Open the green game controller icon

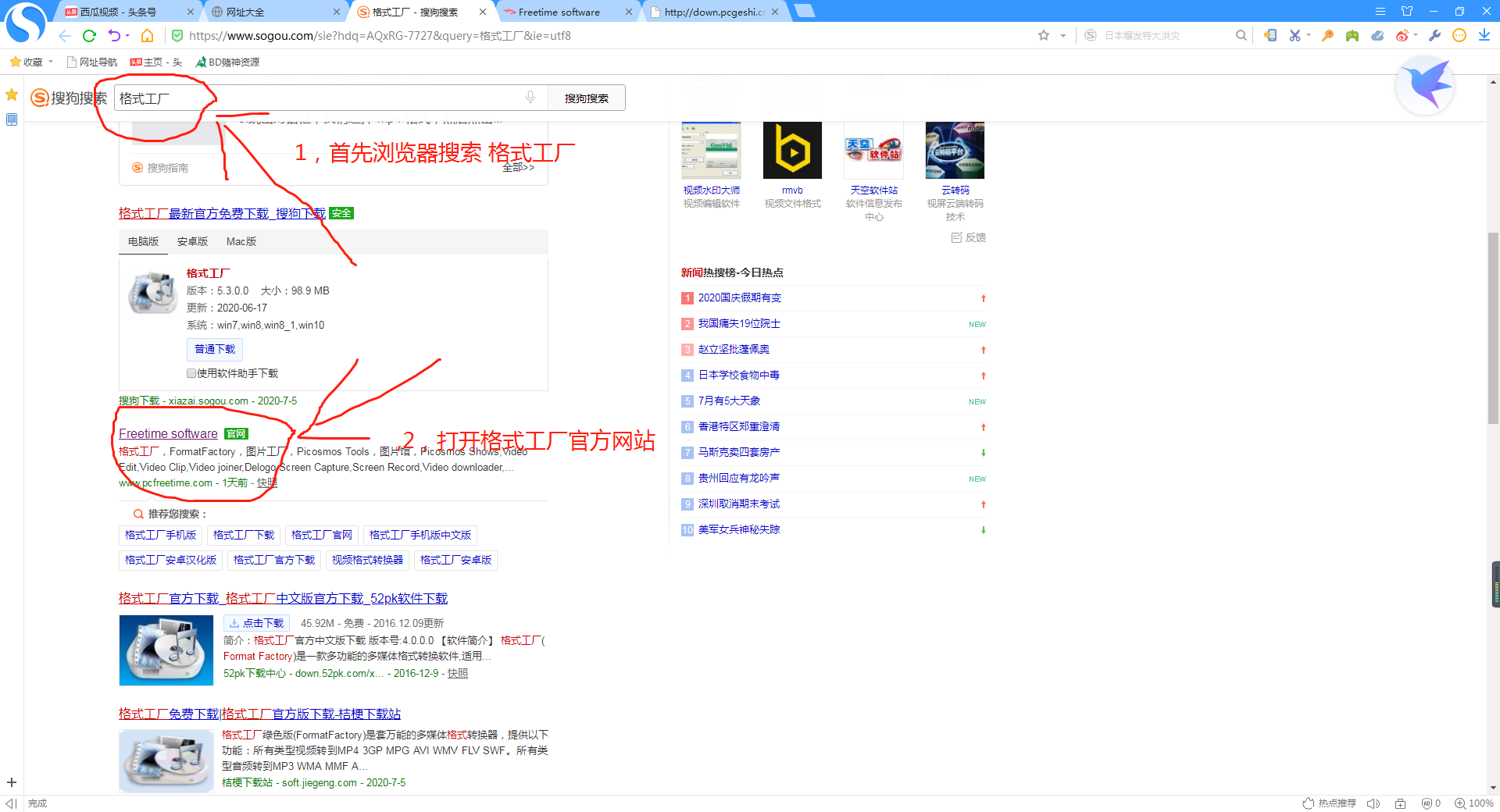(1352, 35)
